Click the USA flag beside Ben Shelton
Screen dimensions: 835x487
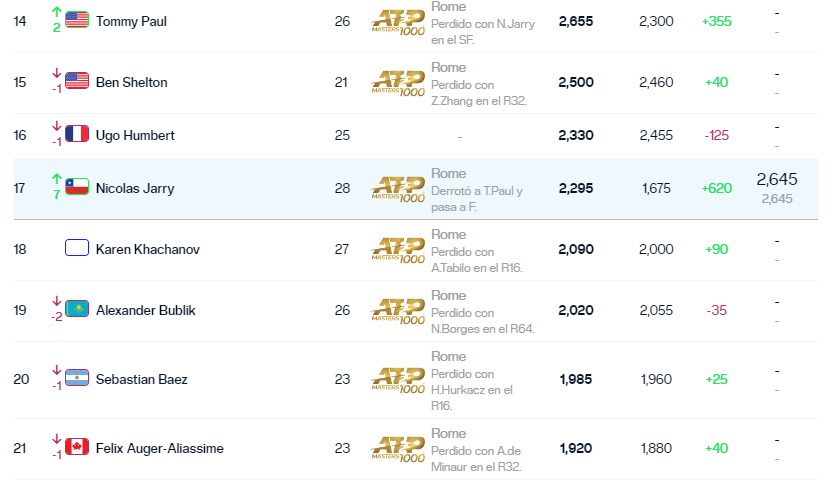(x=77, y=81)
